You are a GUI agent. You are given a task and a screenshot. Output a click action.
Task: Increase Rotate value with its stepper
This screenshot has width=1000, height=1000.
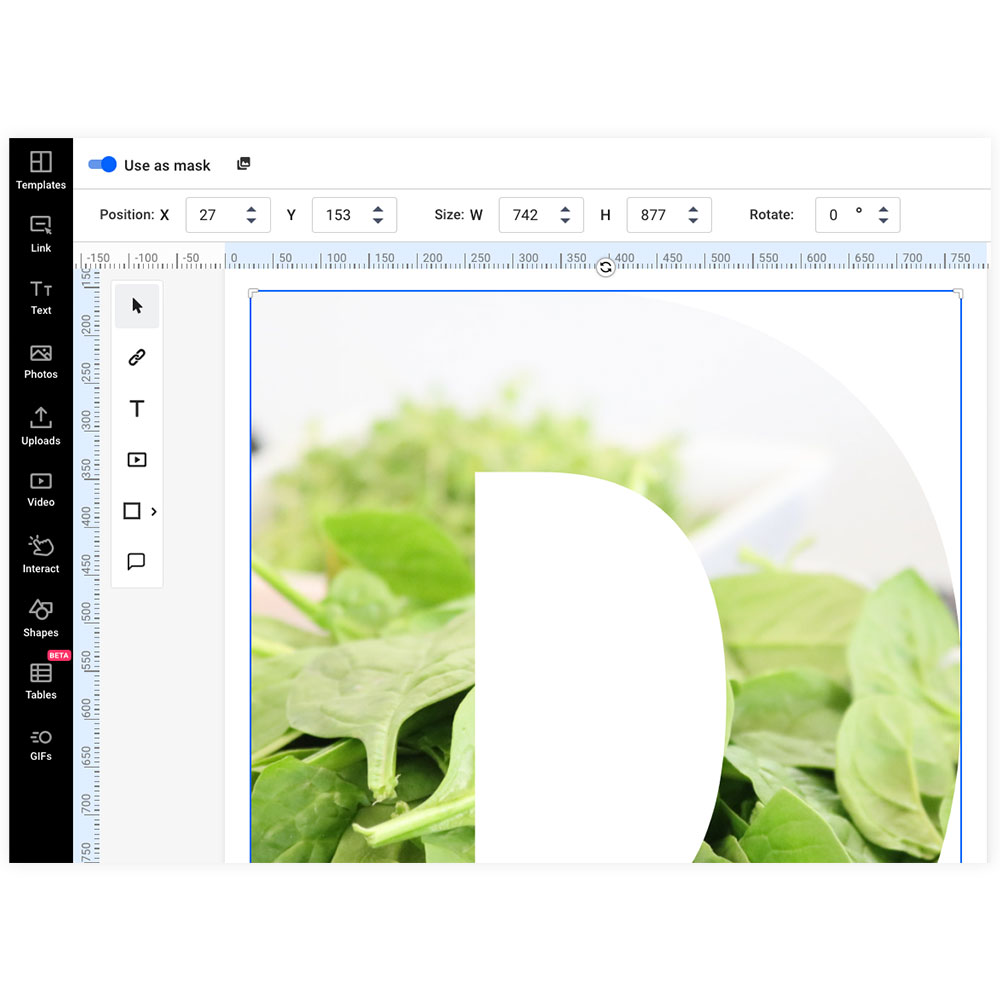point(882,209)
